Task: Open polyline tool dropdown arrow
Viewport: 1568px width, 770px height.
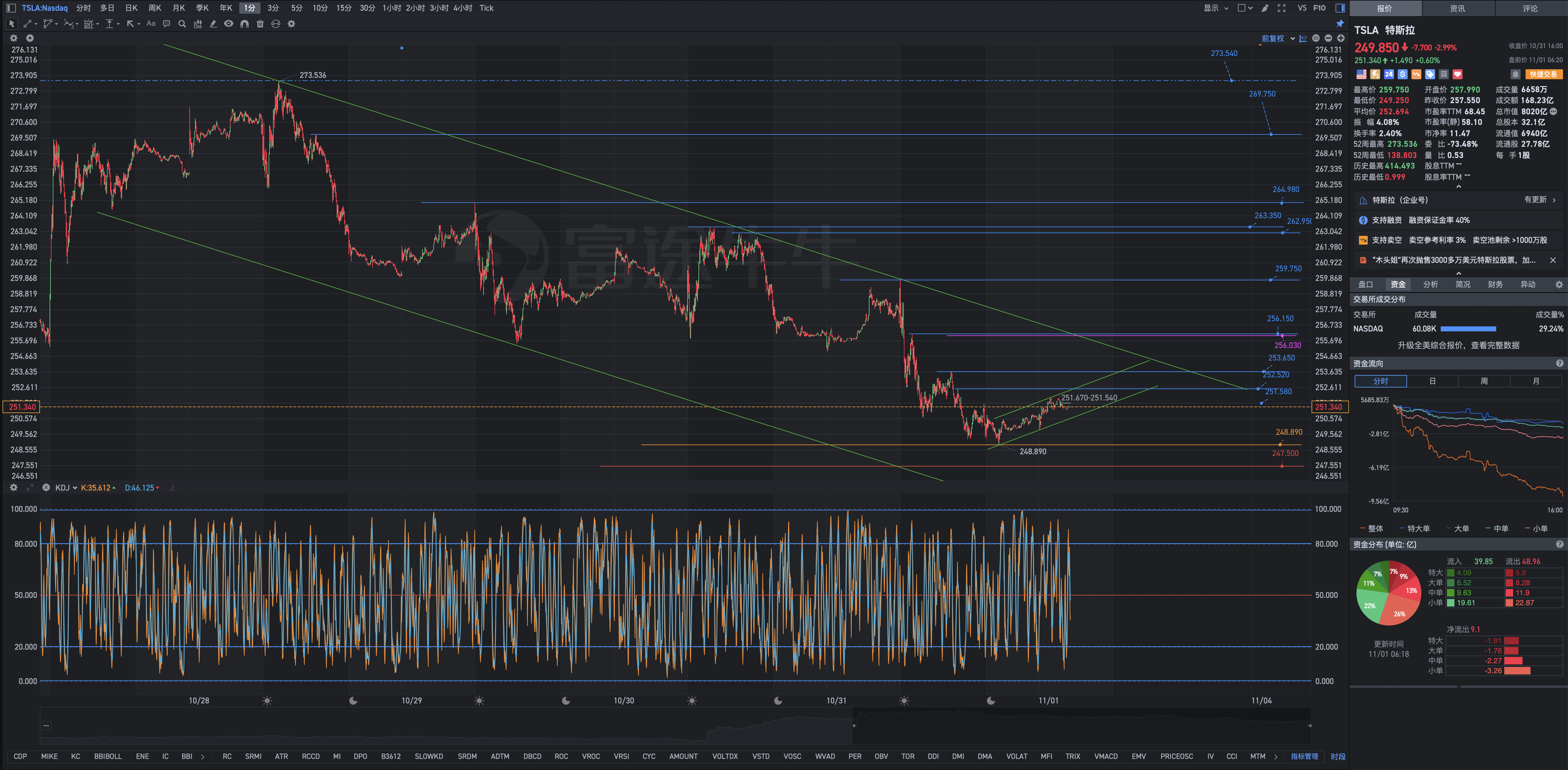Action: tap(56, 24)
